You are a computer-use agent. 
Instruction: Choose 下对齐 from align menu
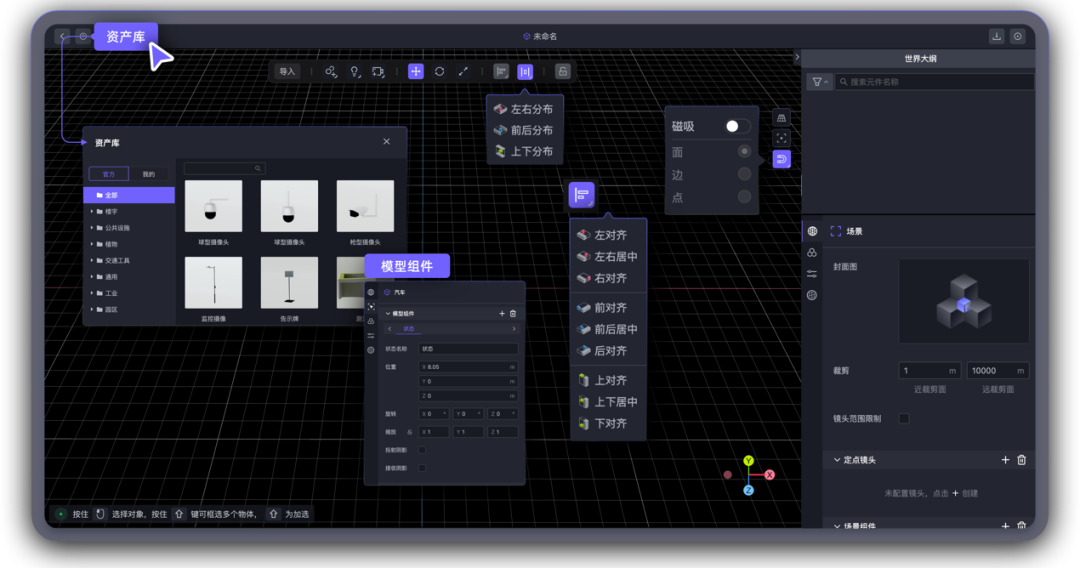(603, 423)
